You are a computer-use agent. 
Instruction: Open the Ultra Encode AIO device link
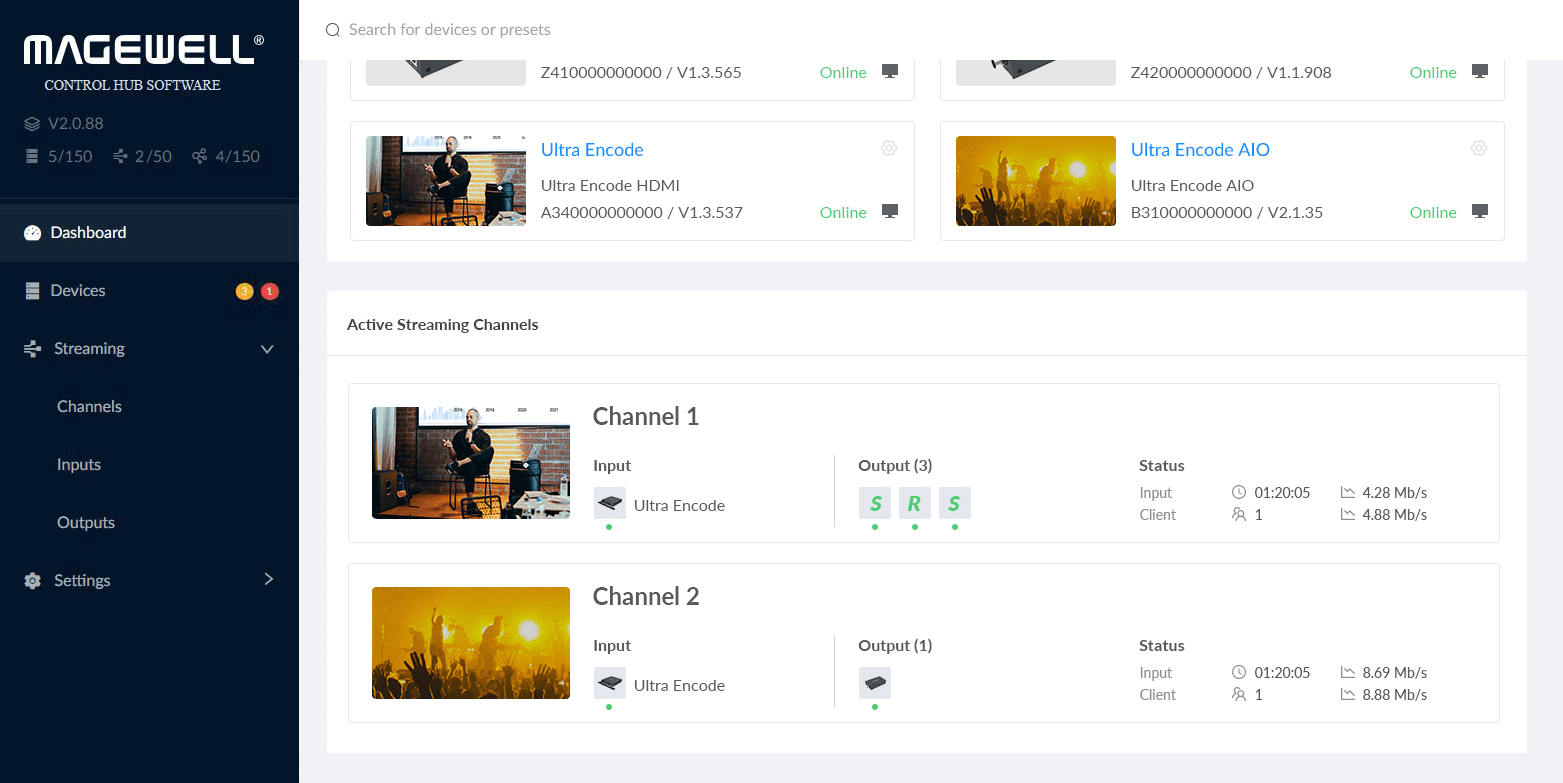[1200, 149]
